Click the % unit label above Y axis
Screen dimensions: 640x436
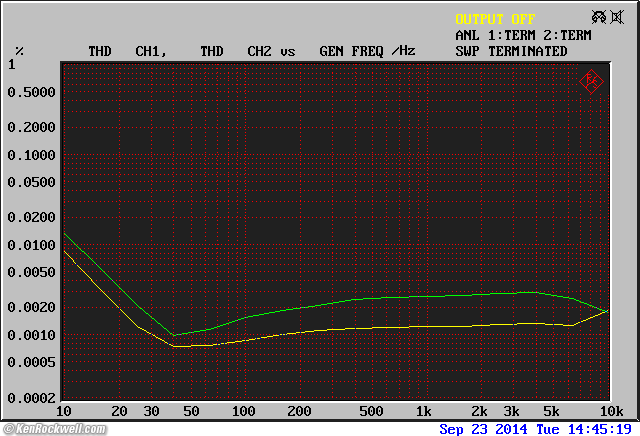[19, 51]
